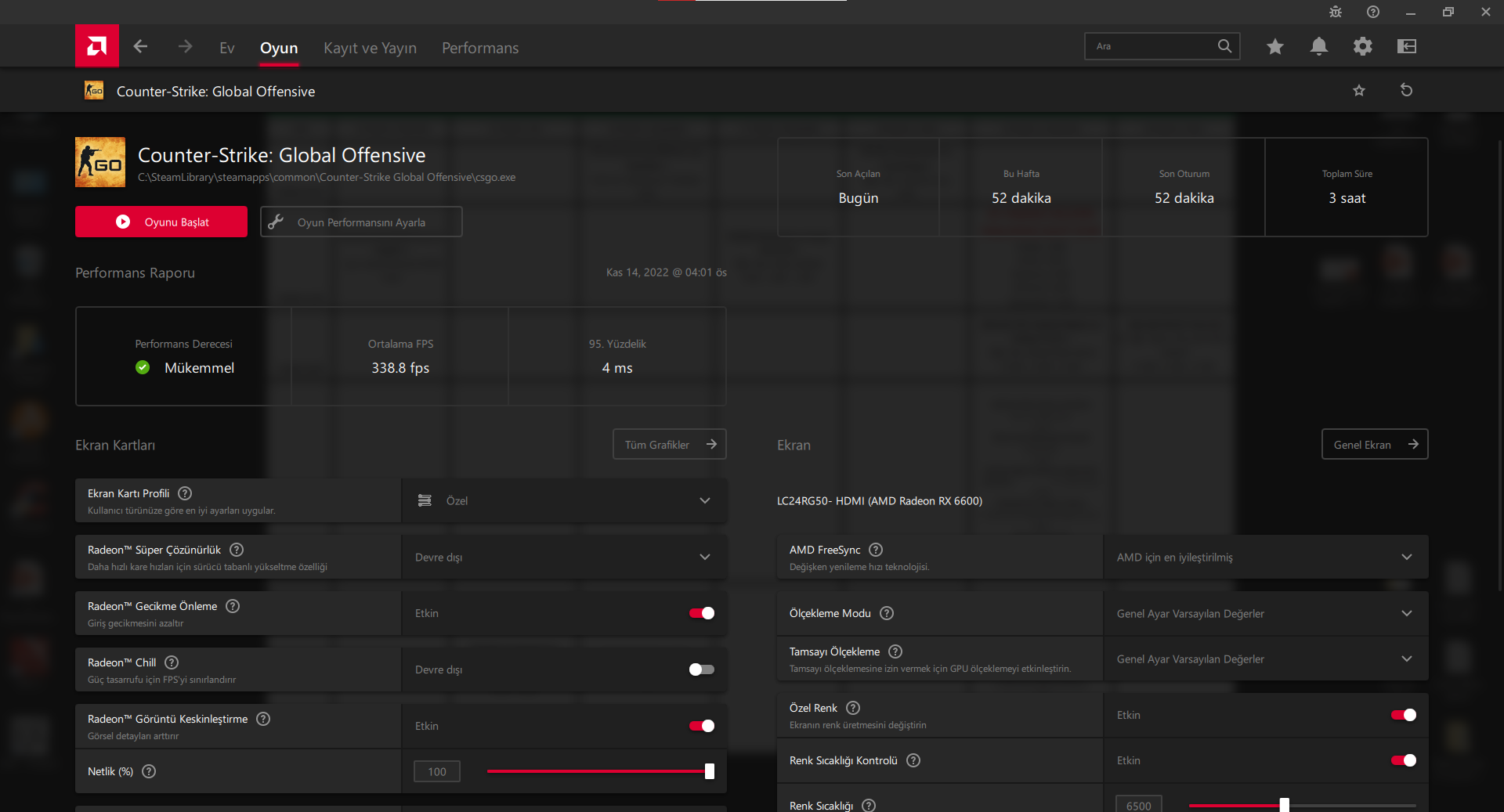This screenshot has height=812, width=1504.
Task: Show help for Renk Sıcaklığı Kontrolü
Action: [913, 760]
